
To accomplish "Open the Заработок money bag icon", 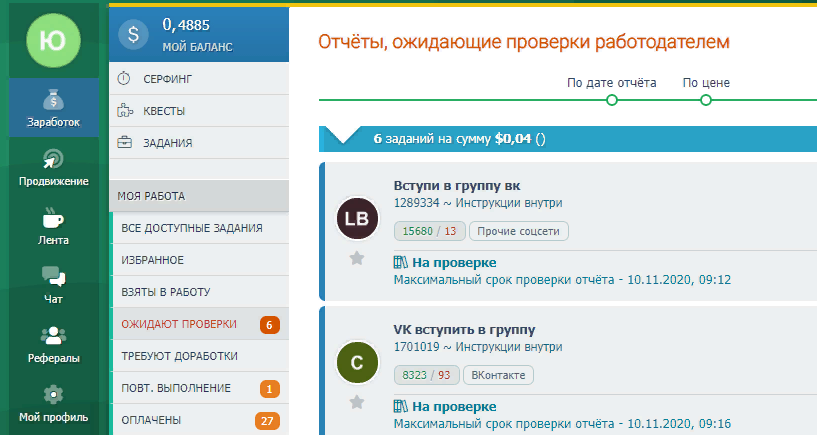I will 54,101.
